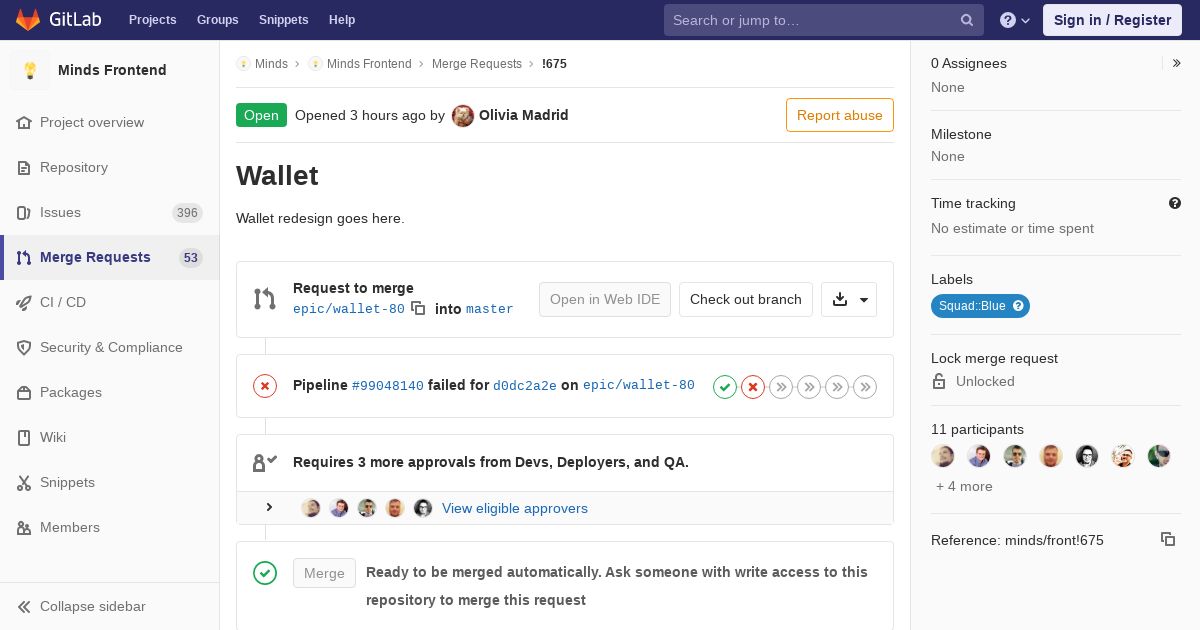
Task: Open epic/wallet-80 link in pipeline row
Action: [x=639, y=385]
